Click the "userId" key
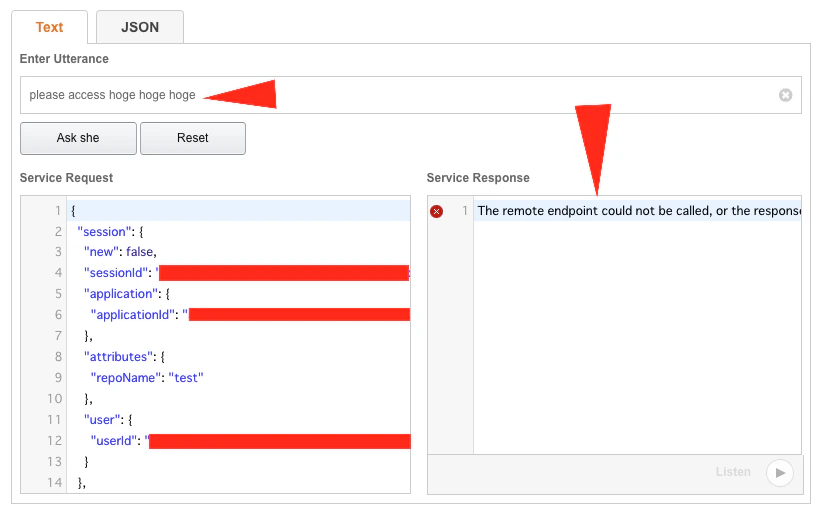Screen dimensions: 823x516 [113, 441]
